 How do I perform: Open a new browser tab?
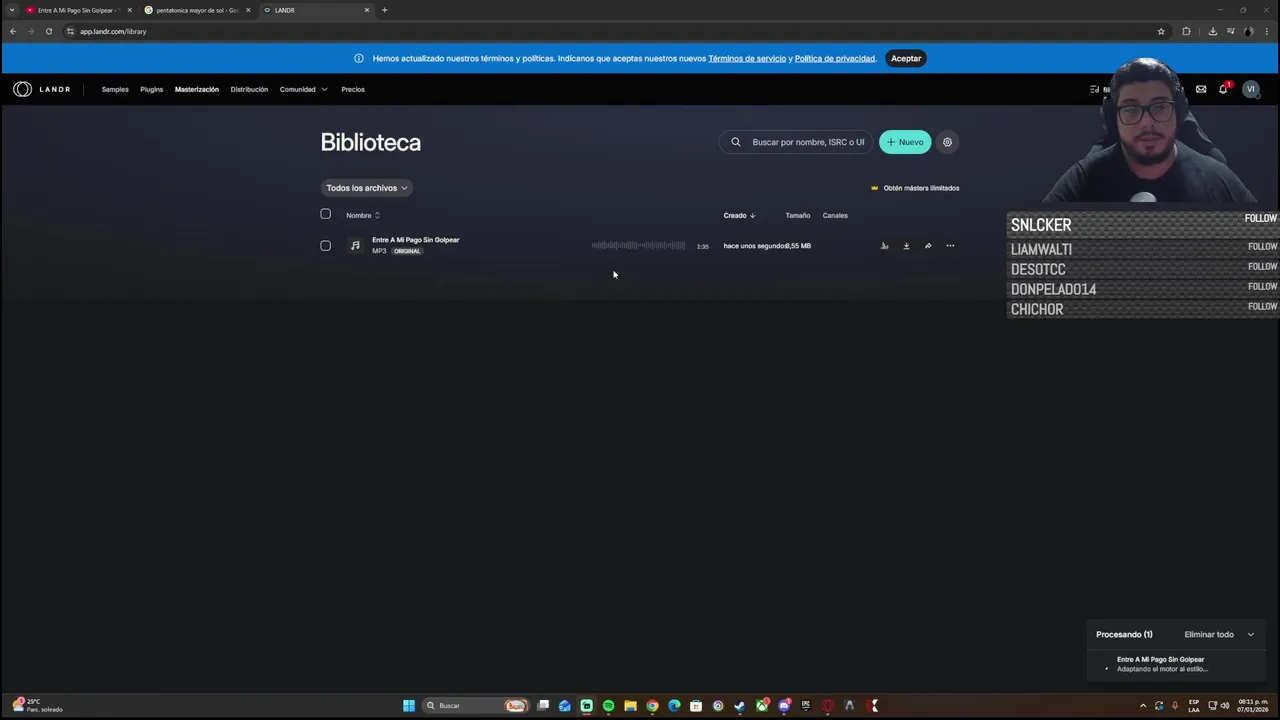pos(385,10)
